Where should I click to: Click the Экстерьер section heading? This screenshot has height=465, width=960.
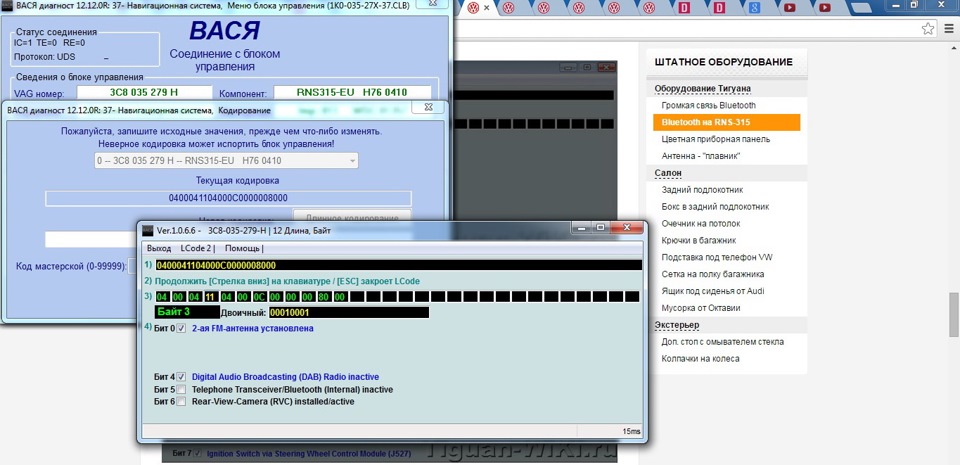[x=677, y=325]
